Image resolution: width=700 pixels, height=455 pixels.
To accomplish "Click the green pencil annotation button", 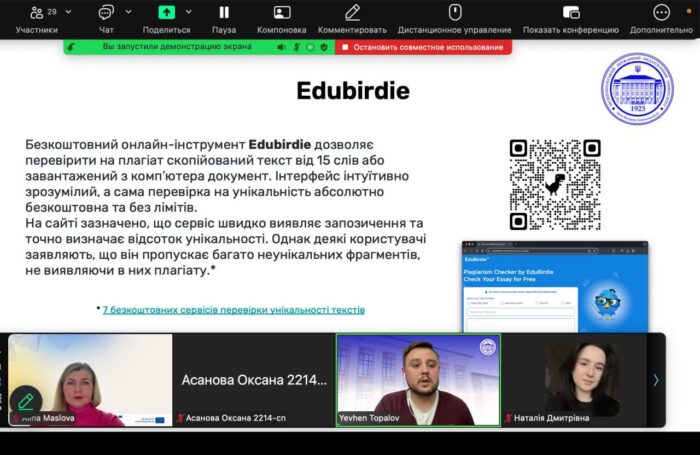I will coord(25,402).
